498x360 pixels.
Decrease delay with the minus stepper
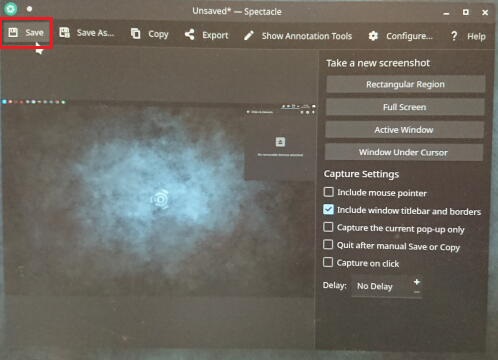417,292
